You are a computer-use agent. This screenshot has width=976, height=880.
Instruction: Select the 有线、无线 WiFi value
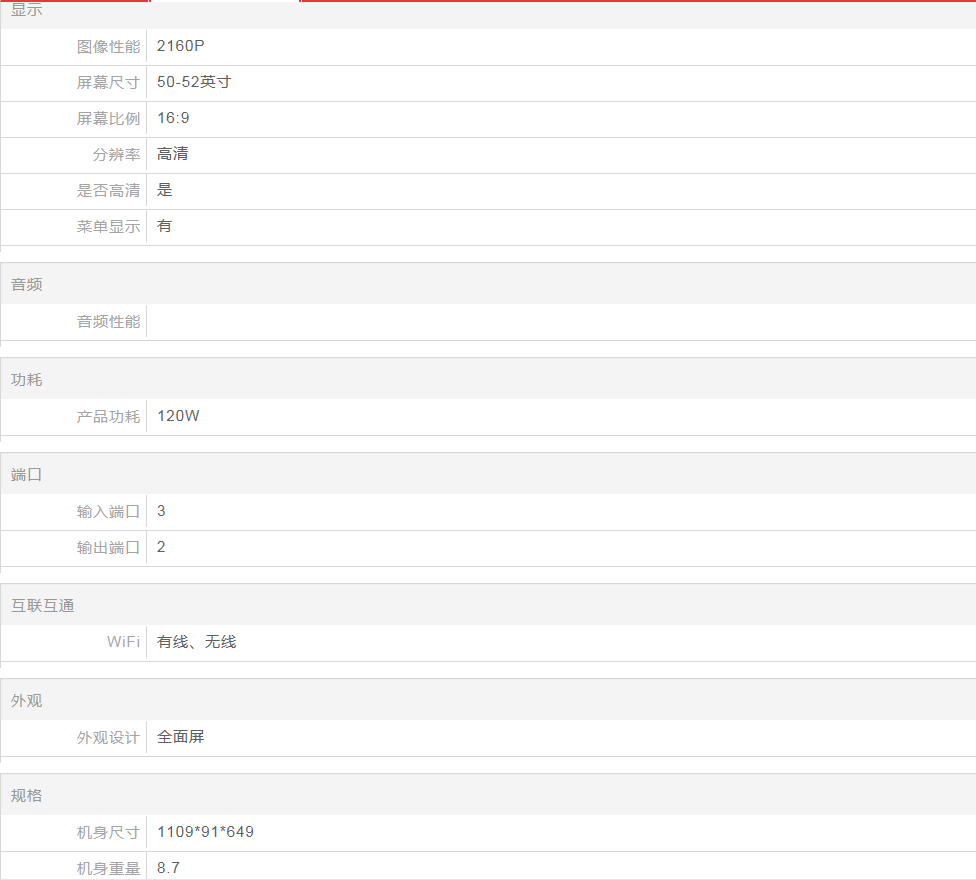click(x=197, y=642)
